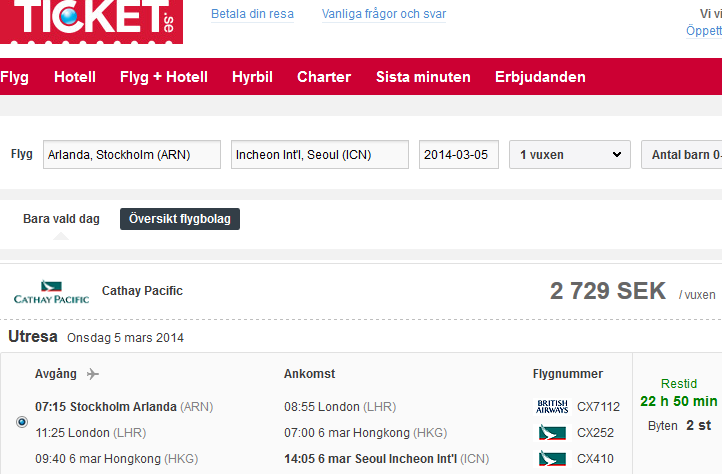Select the 07:15 Stockholm Arlanda departure radio button

pos(22,422)
